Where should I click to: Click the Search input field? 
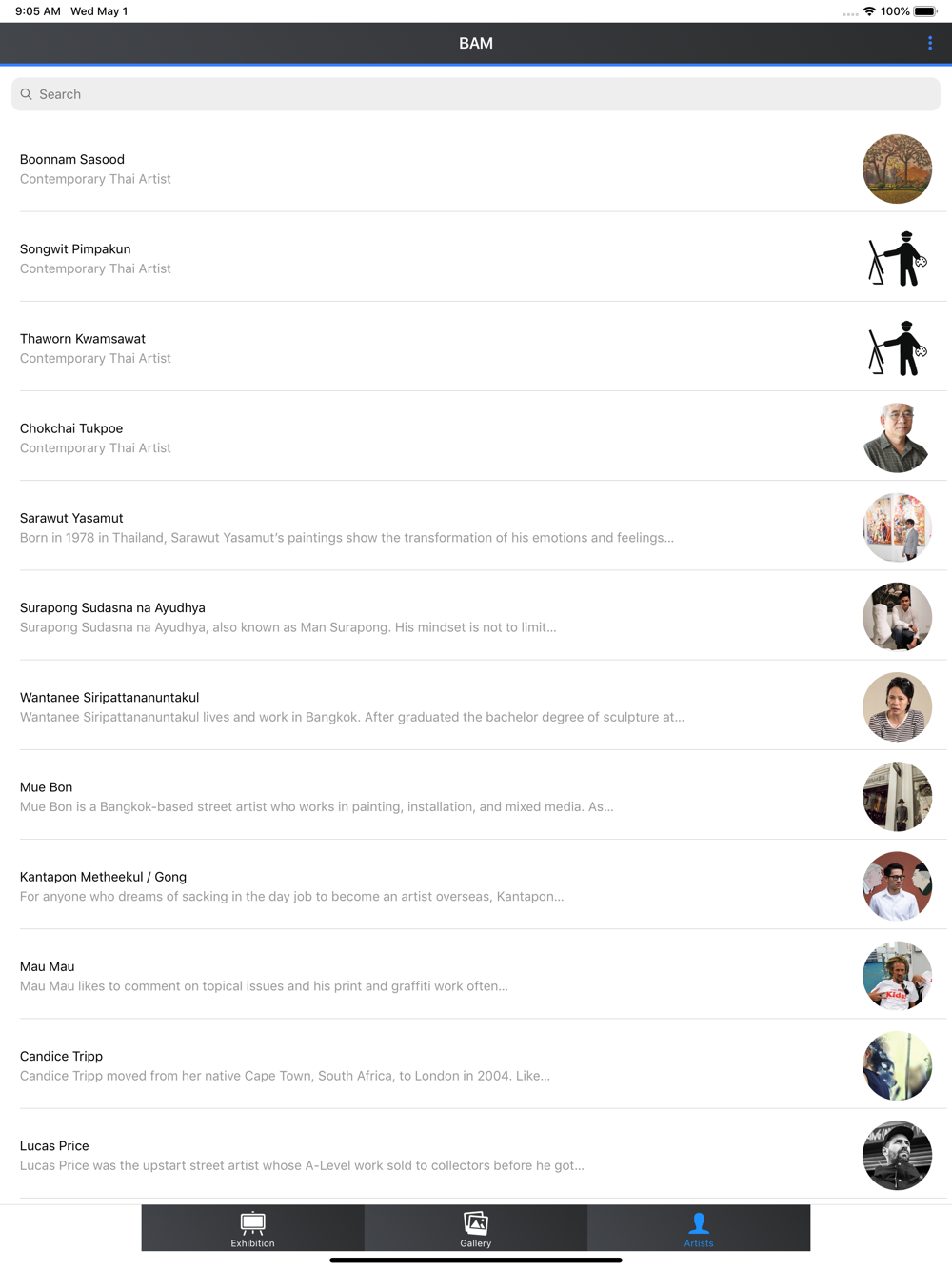476,94
